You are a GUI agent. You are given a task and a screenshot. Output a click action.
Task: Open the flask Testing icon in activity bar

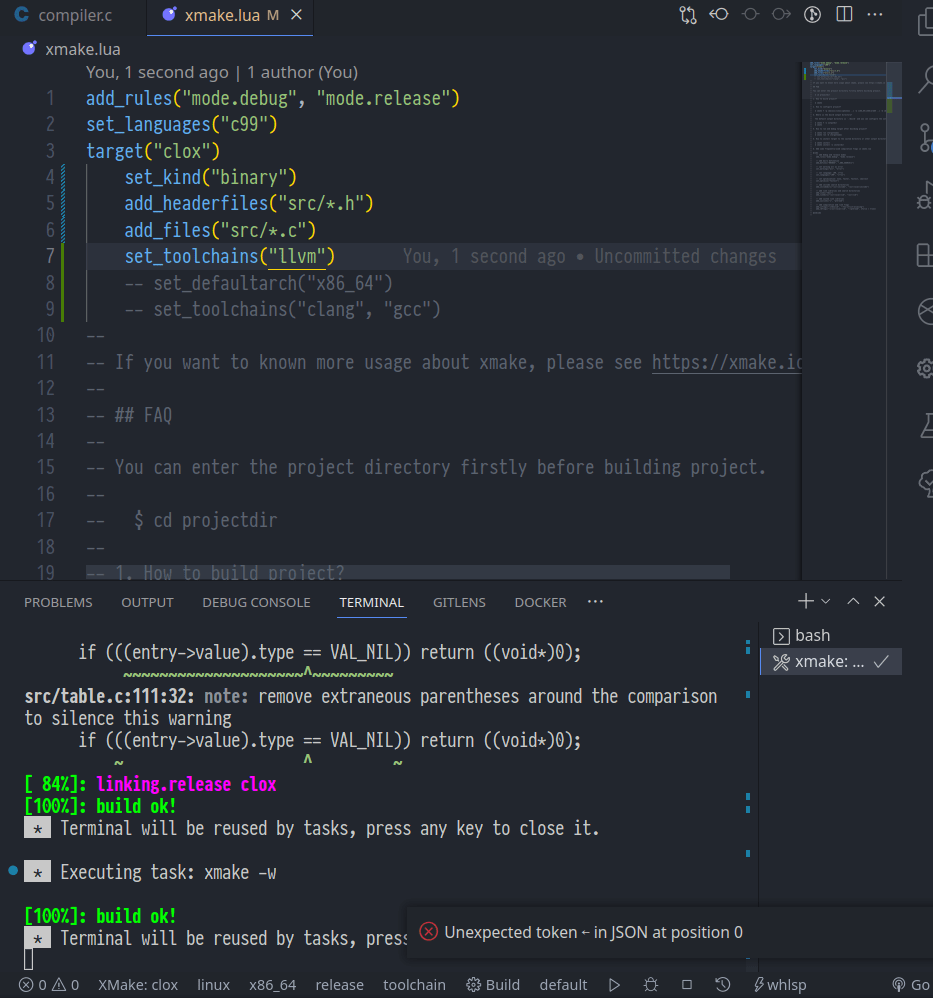click(x=925, y=425)
